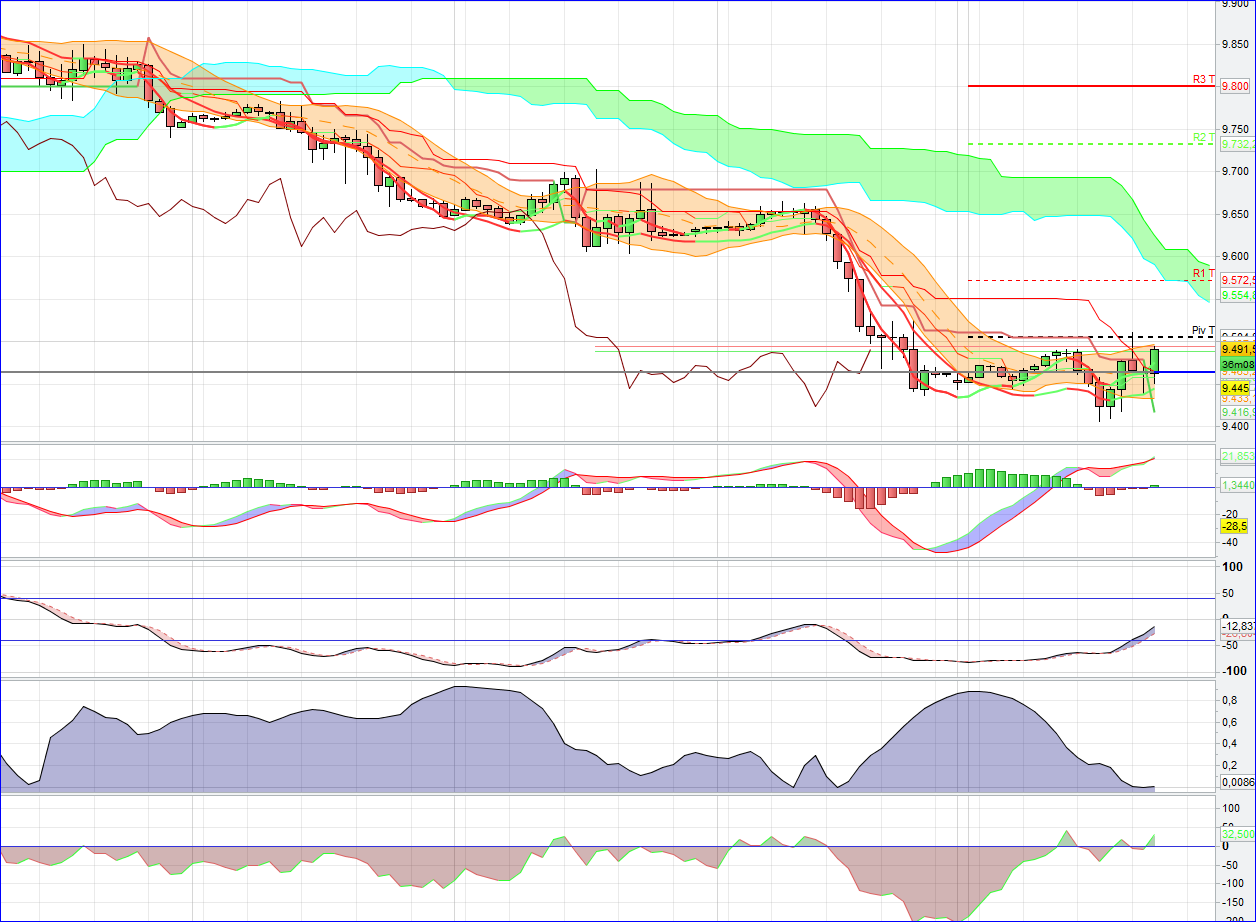The width and height of the screenshot is (1256, 922).
Task: Click the green 21,853 indicator value label
Action: pyautogui.click(x=1238, y=455)
